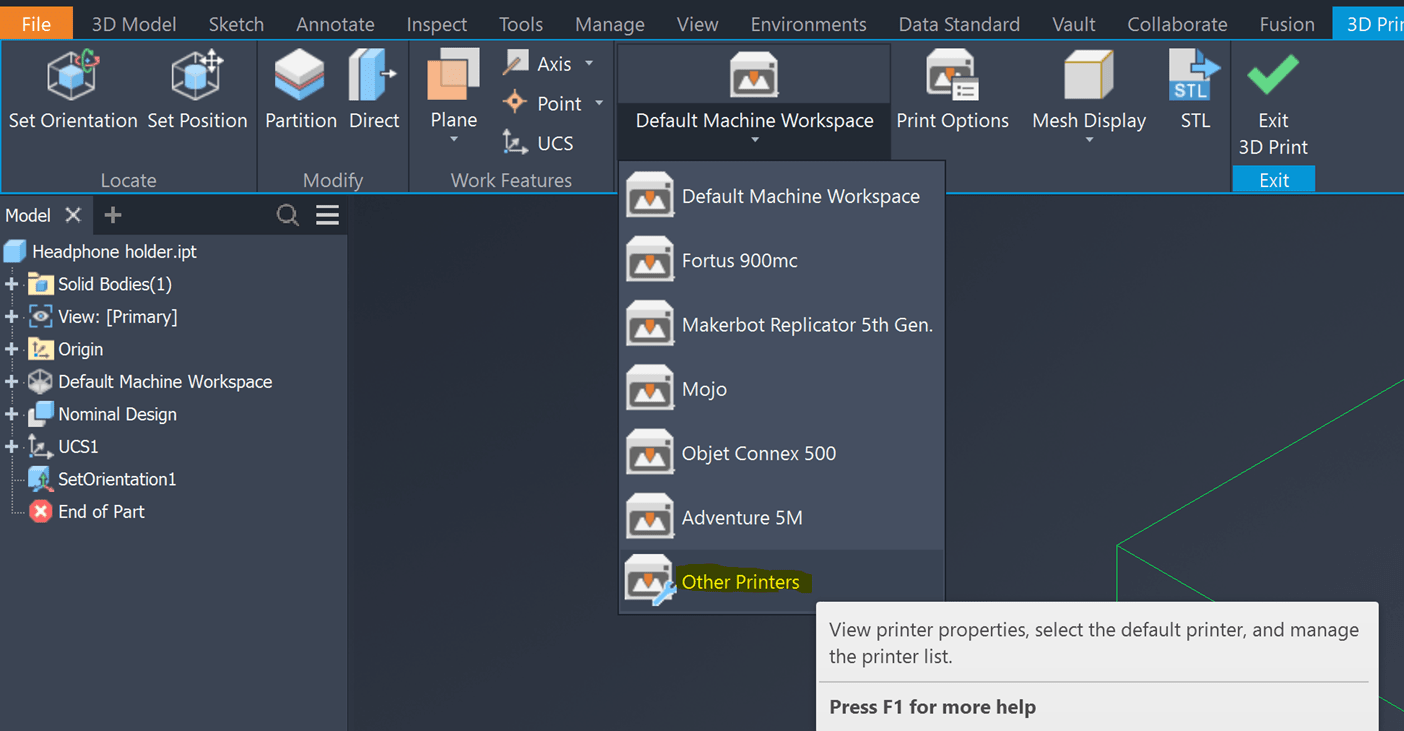Image resolution: width=1404 pixels, height=731 pixels.
Task: Click the Nominal Design icon
Action: (40, 414)
